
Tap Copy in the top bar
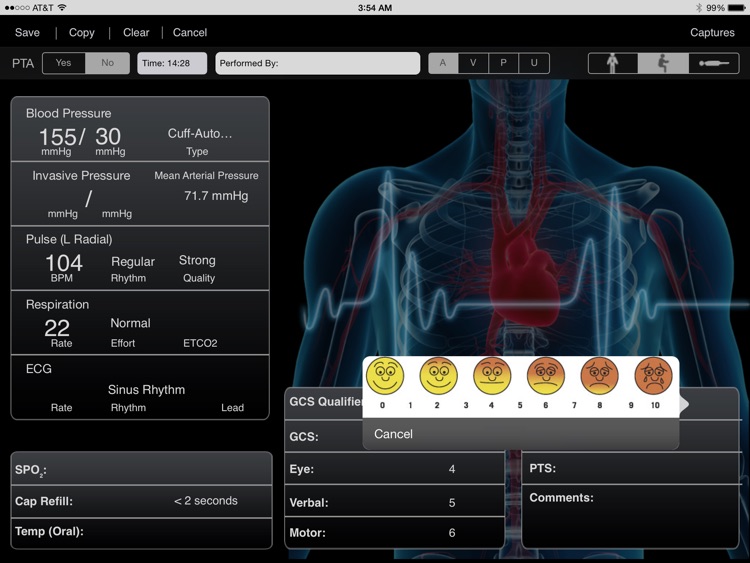pos(82,33)
